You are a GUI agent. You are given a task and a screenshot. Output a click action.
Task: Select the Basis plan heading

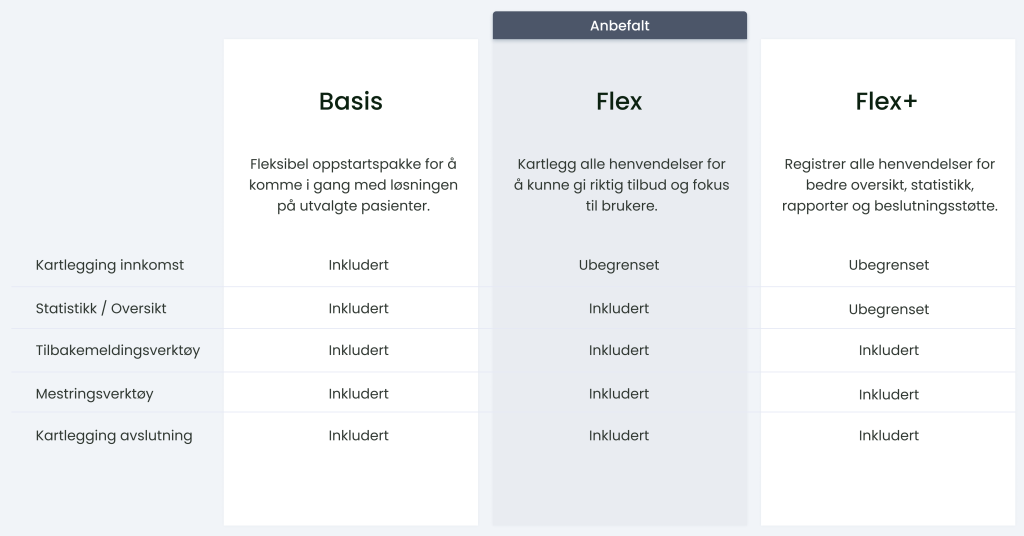click(x=351, y=101)
